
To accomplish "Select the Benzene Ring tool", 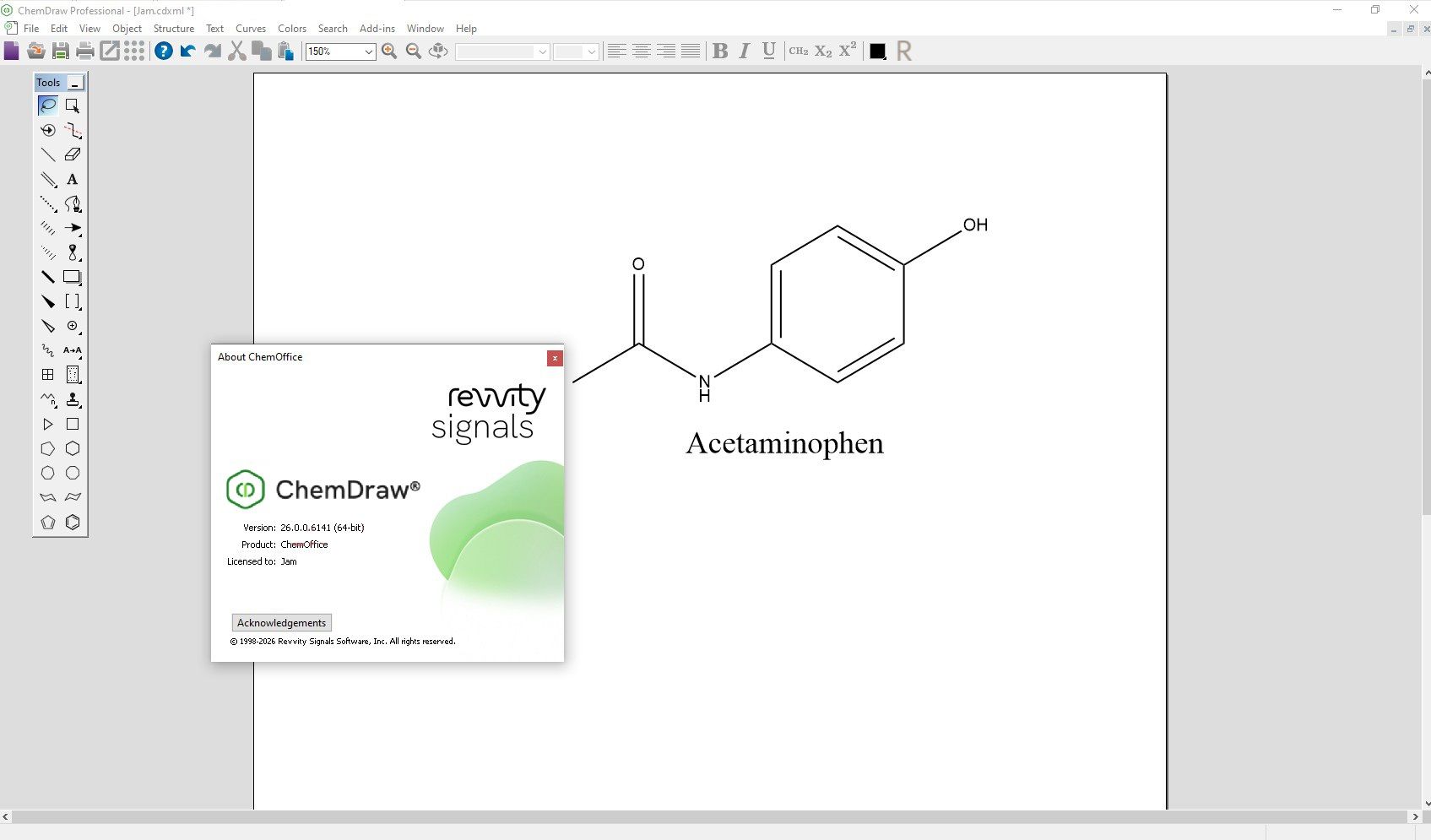I will (x=73, y=522).
